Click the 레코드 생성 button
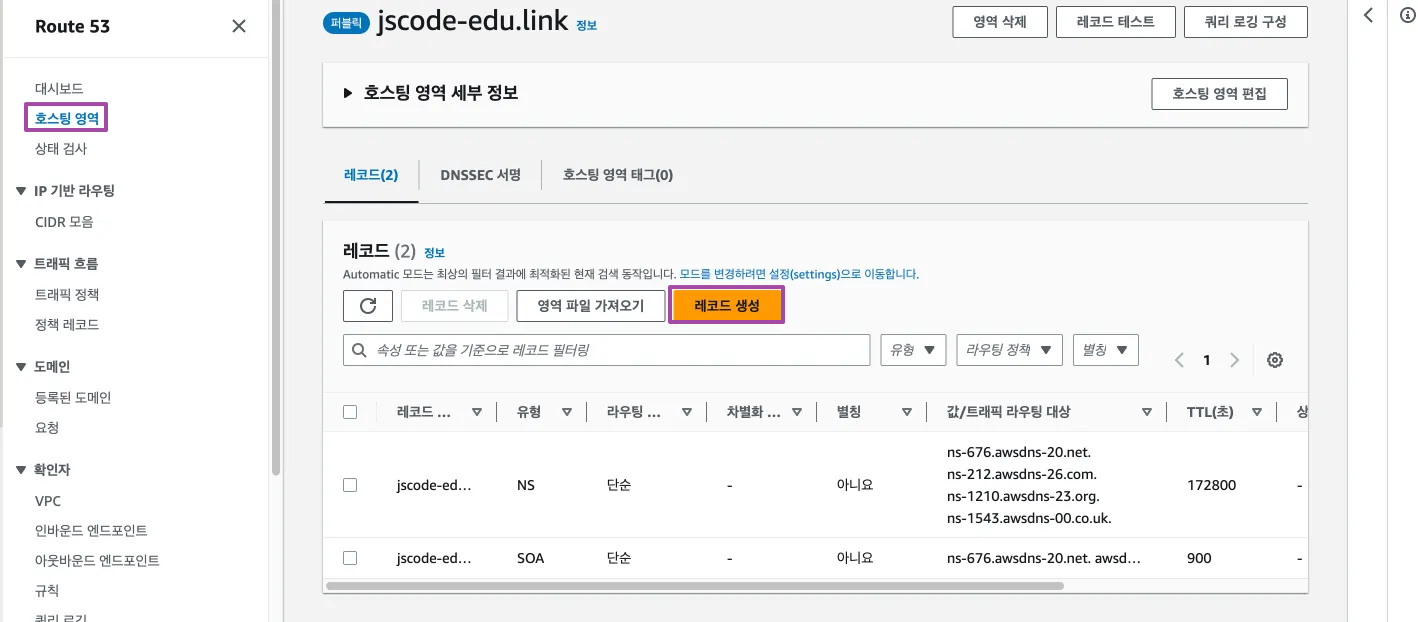This screenshot has width=1418, height=622. click(x=727, y=306)
